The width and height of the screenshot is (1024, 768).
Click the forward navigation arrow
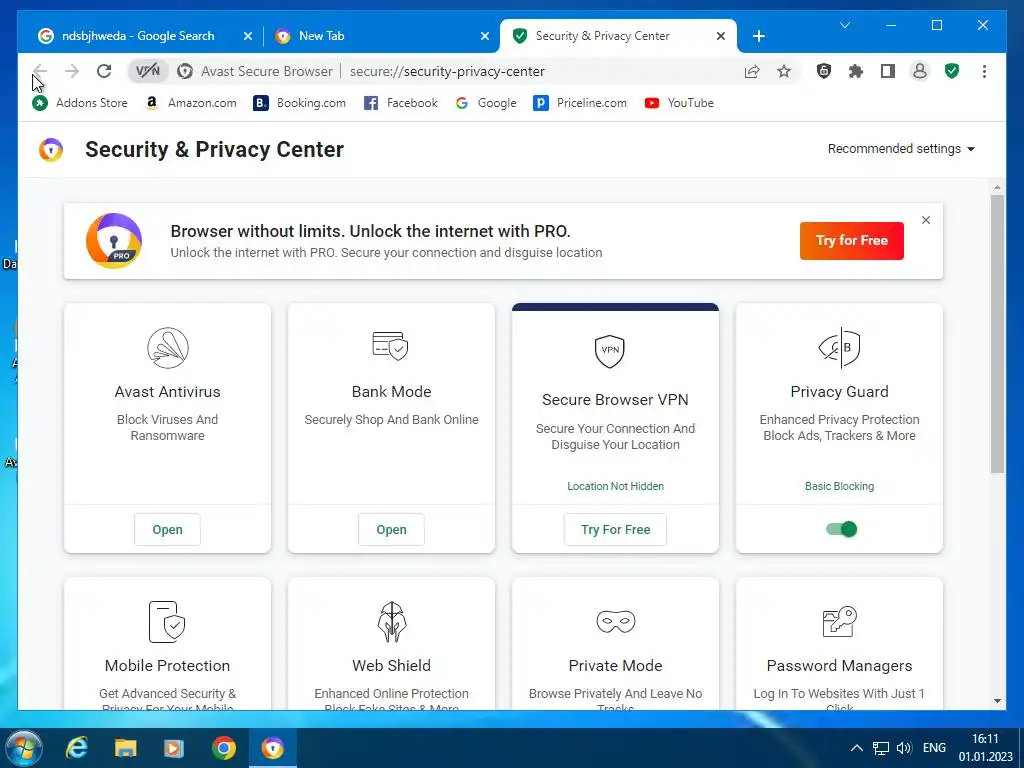72,71
